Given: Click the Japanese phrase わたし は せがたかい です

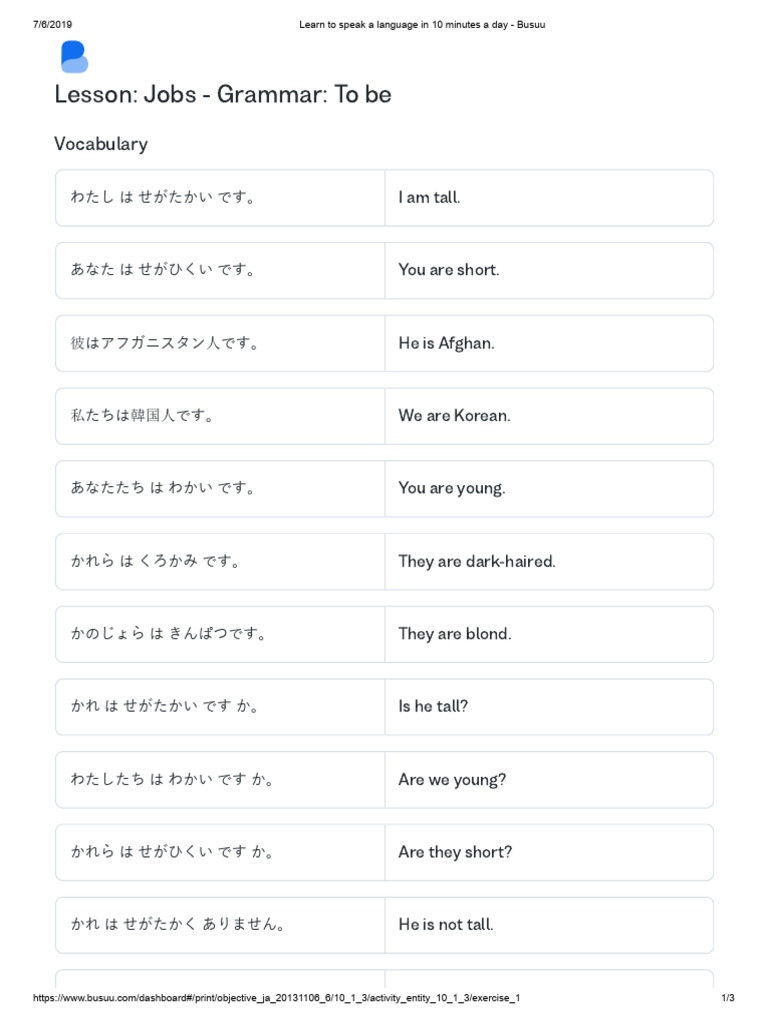Looking at the screenshot, I should (163, 198).
